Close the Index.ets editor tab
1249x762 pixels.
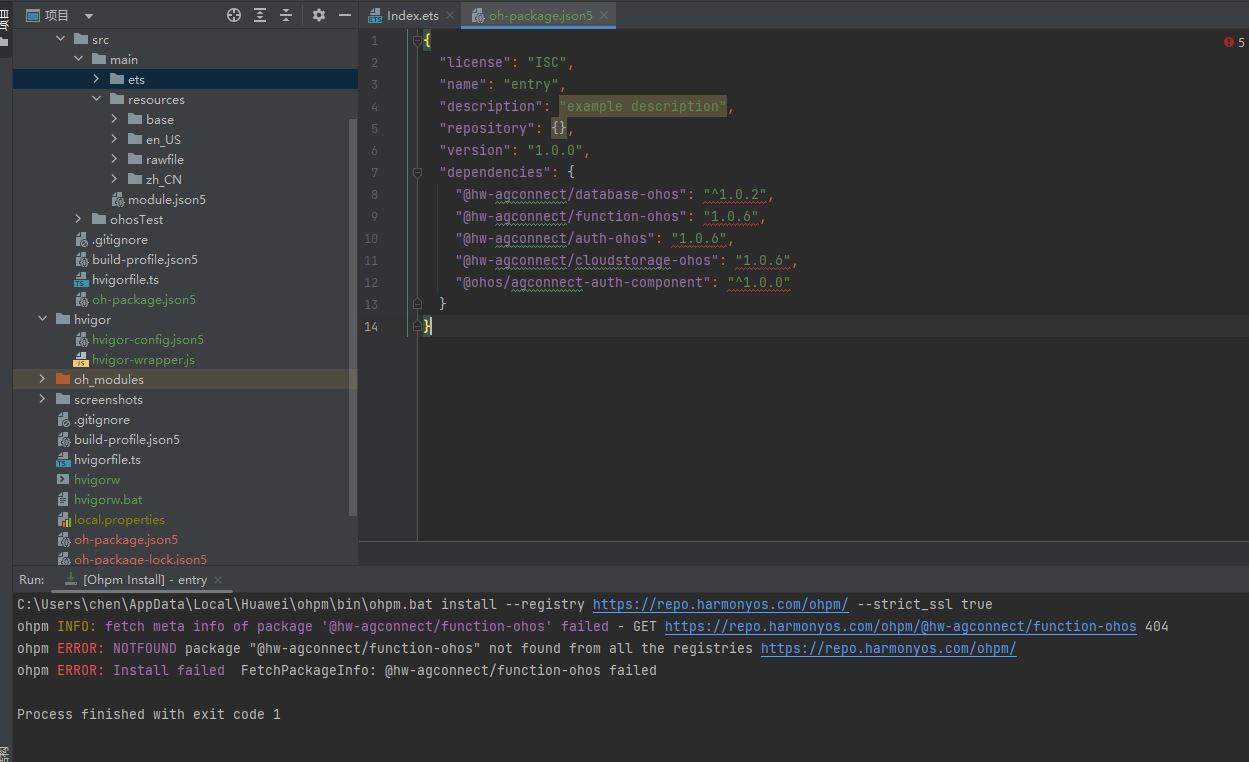click(449, 15)
